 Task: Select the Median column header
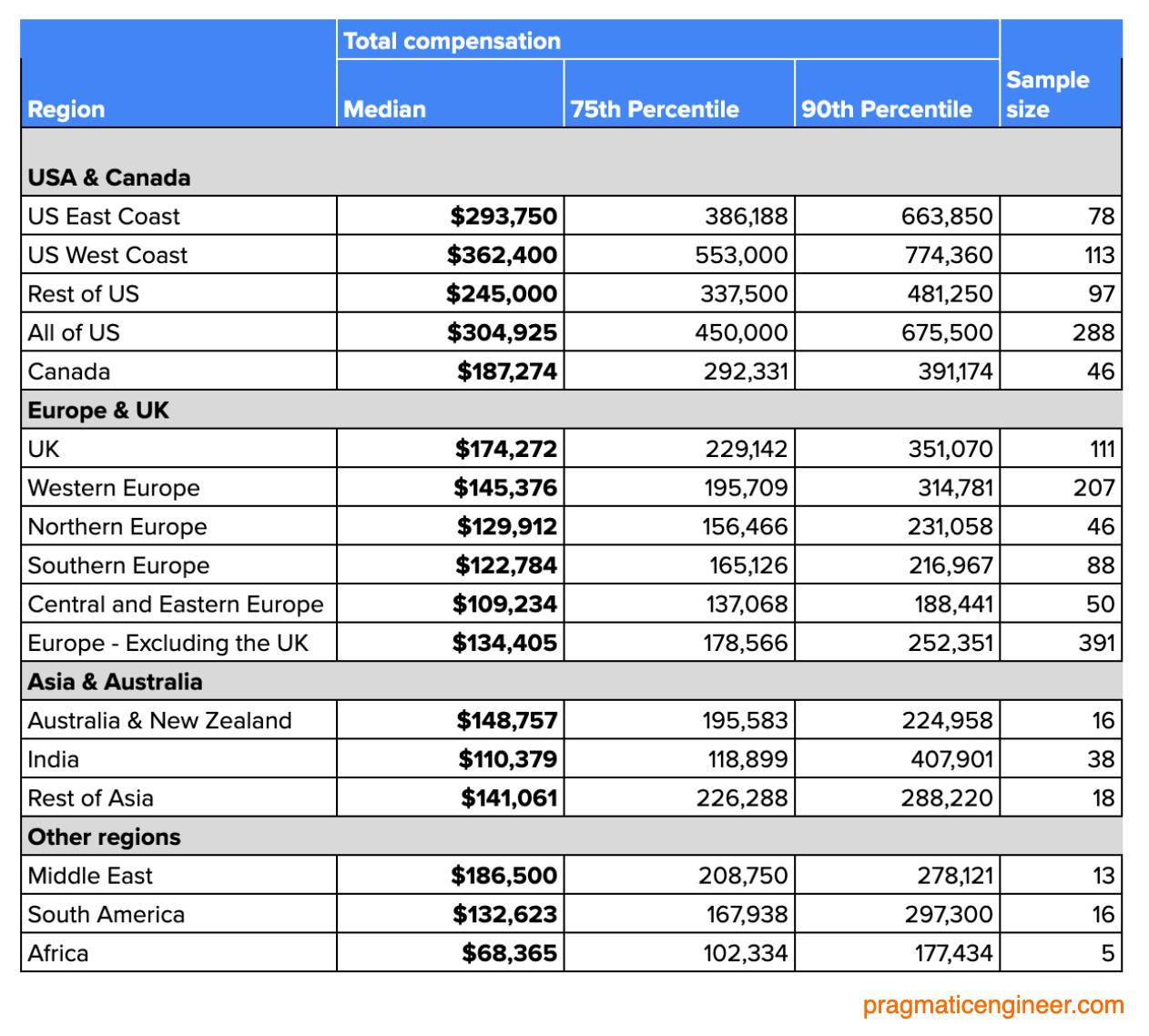click(x=385, y=109)
